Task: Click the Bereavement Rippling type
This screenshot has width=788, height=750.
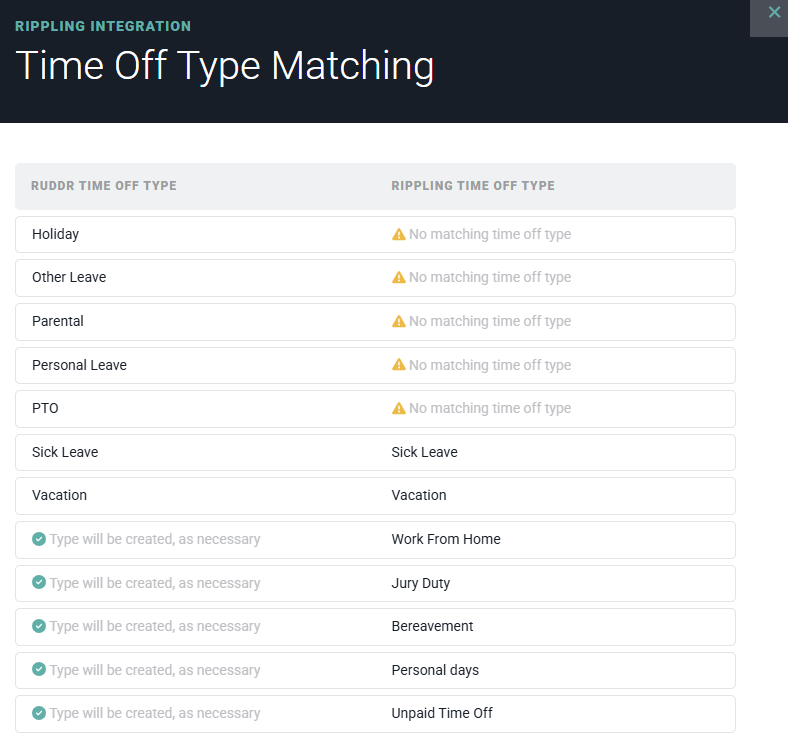Action: pos(432,626)
